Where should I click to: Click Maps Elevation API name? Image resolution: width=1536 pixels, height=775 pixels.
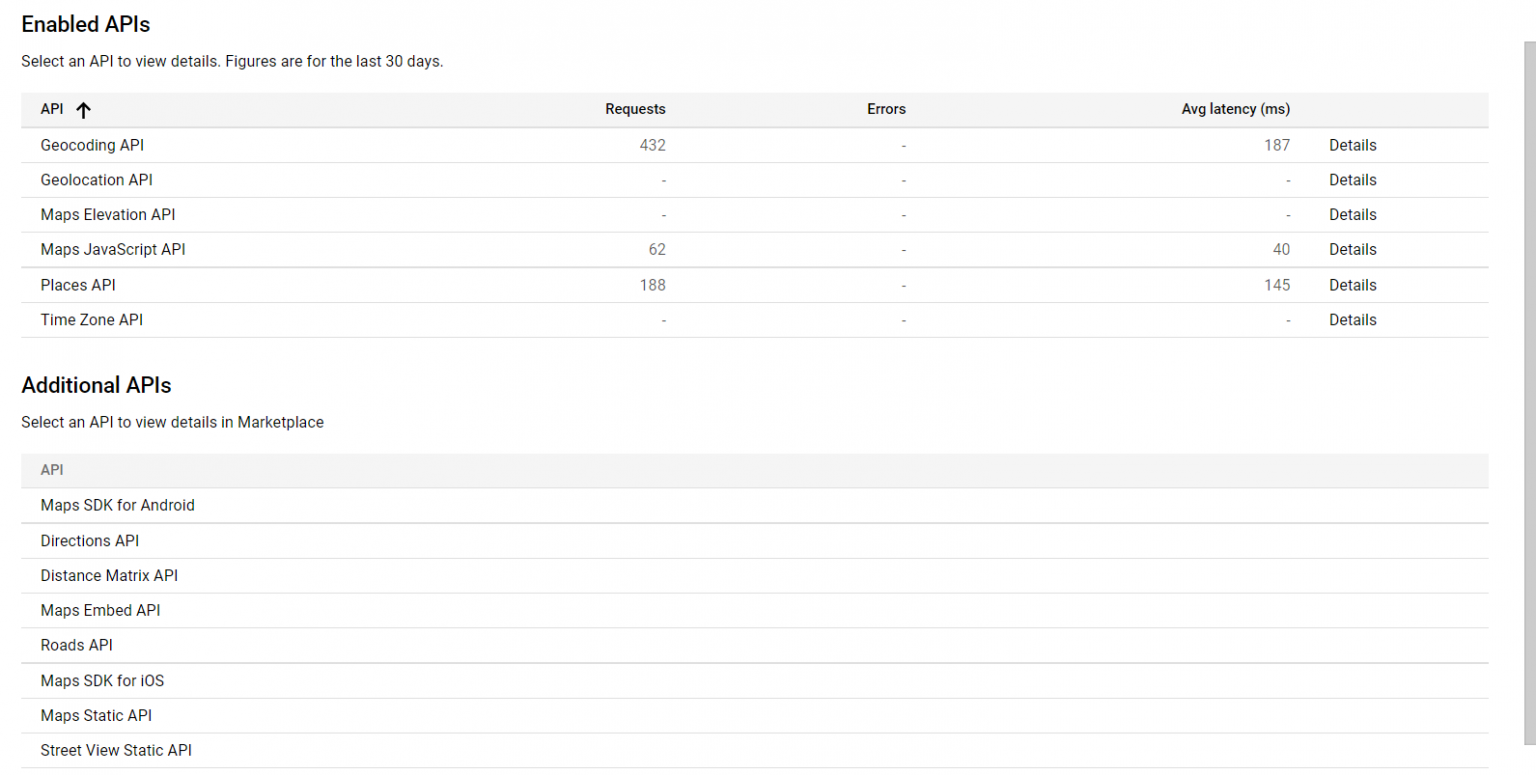[108, 215]
